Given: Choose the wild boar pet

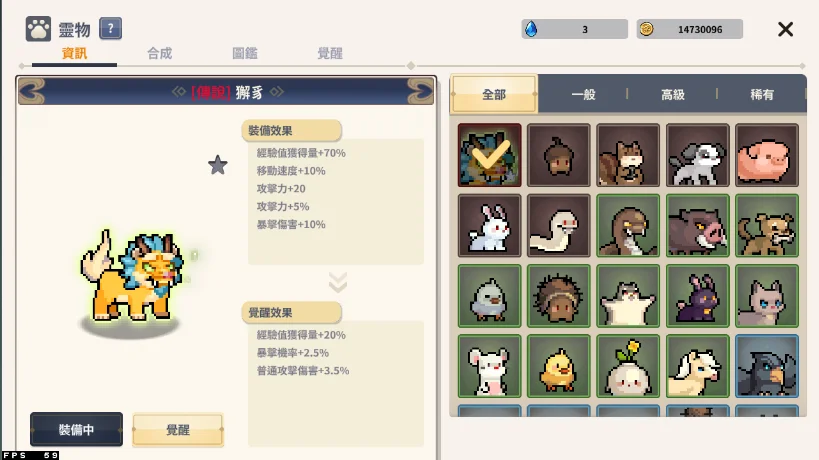Looking at the screenshot, I should pos(697,226).
